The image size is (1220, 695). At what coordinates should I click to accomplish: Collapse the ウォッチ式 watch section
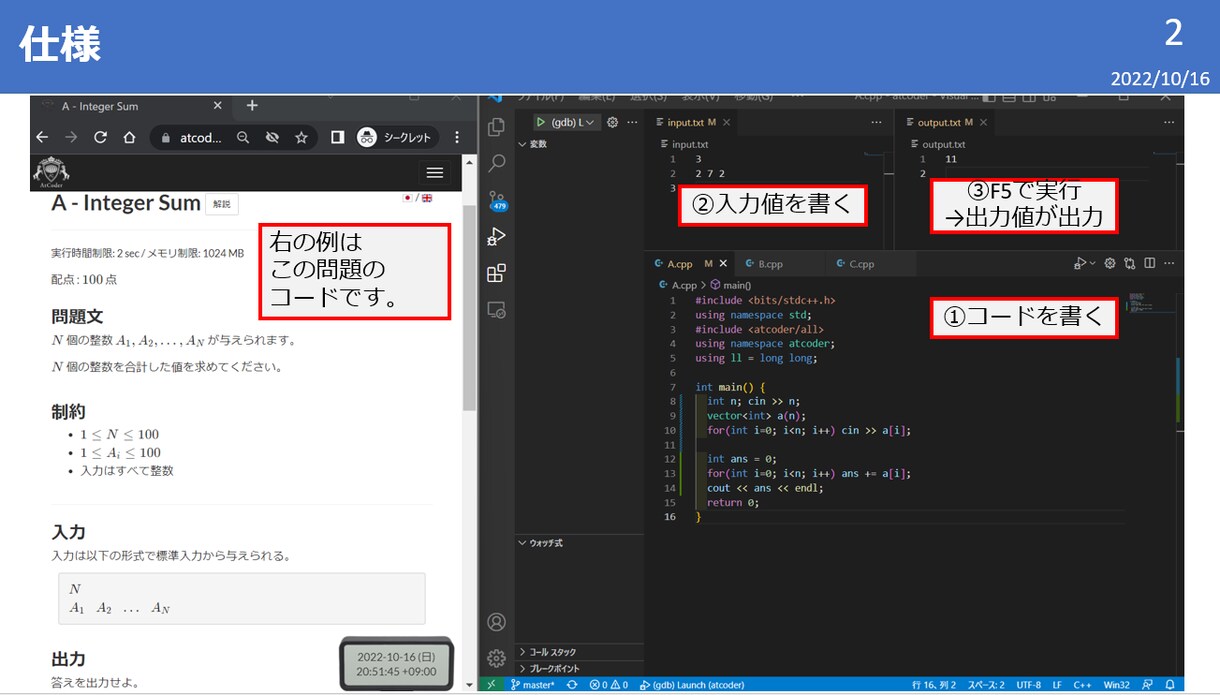pyautogui.click(x=578, y=543)
